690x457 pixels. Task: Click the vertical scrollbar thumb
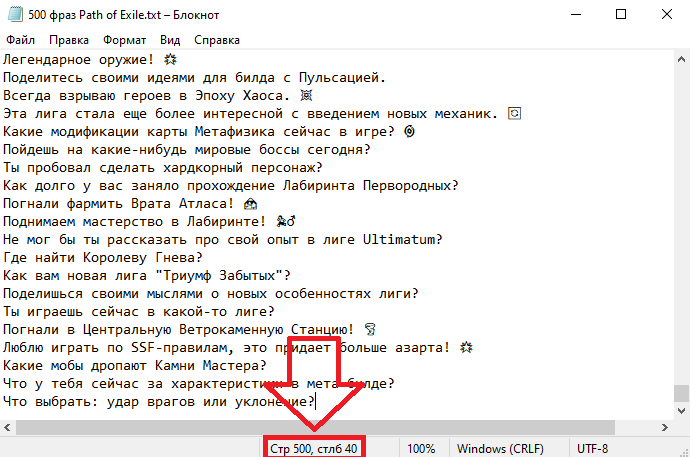pyautogui.click(x=681, y=393)
